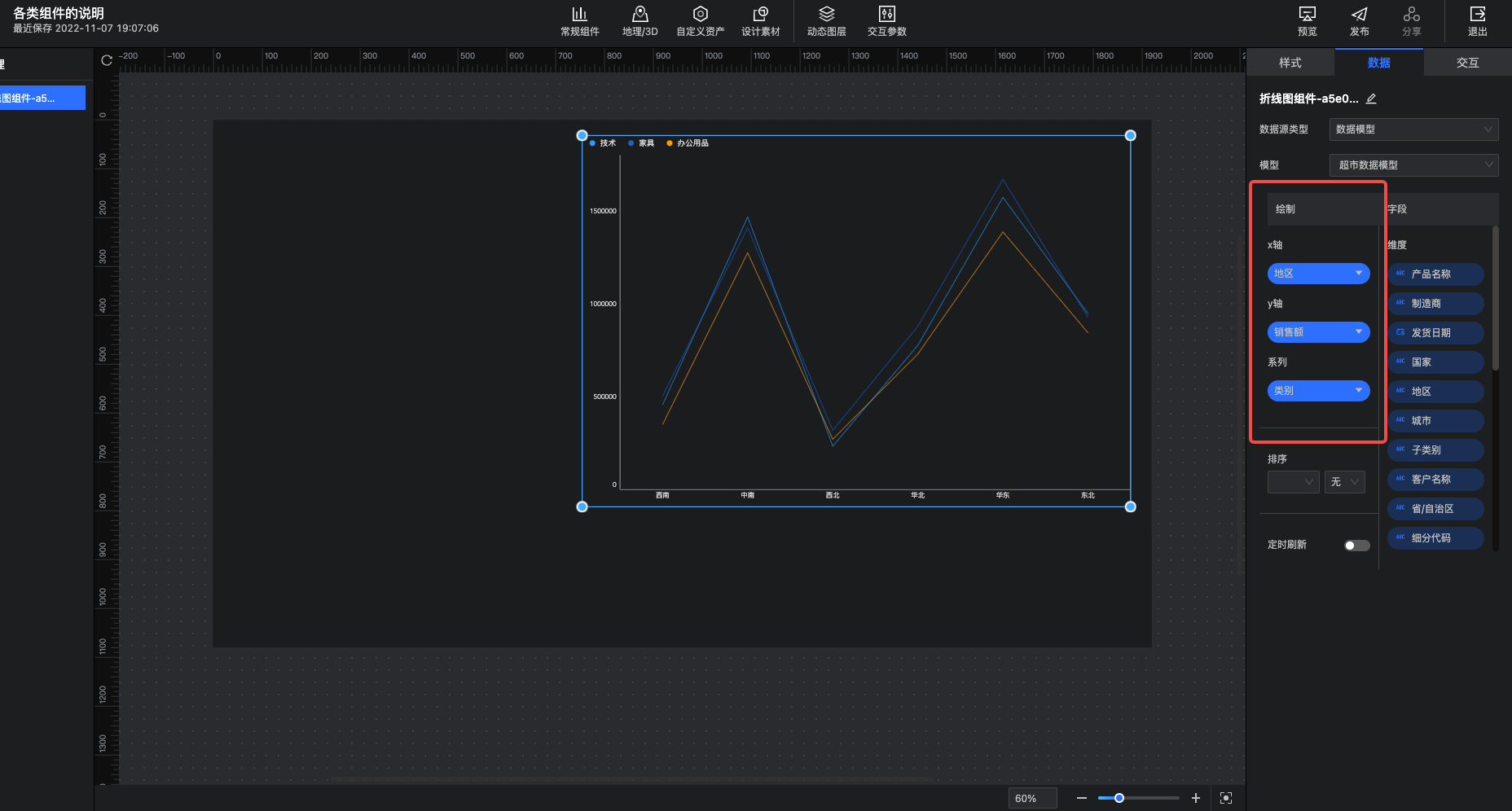This screenshot has height=811, width=1512.
Task: Click the canvas zoom slider handle
Action: 1119,798
